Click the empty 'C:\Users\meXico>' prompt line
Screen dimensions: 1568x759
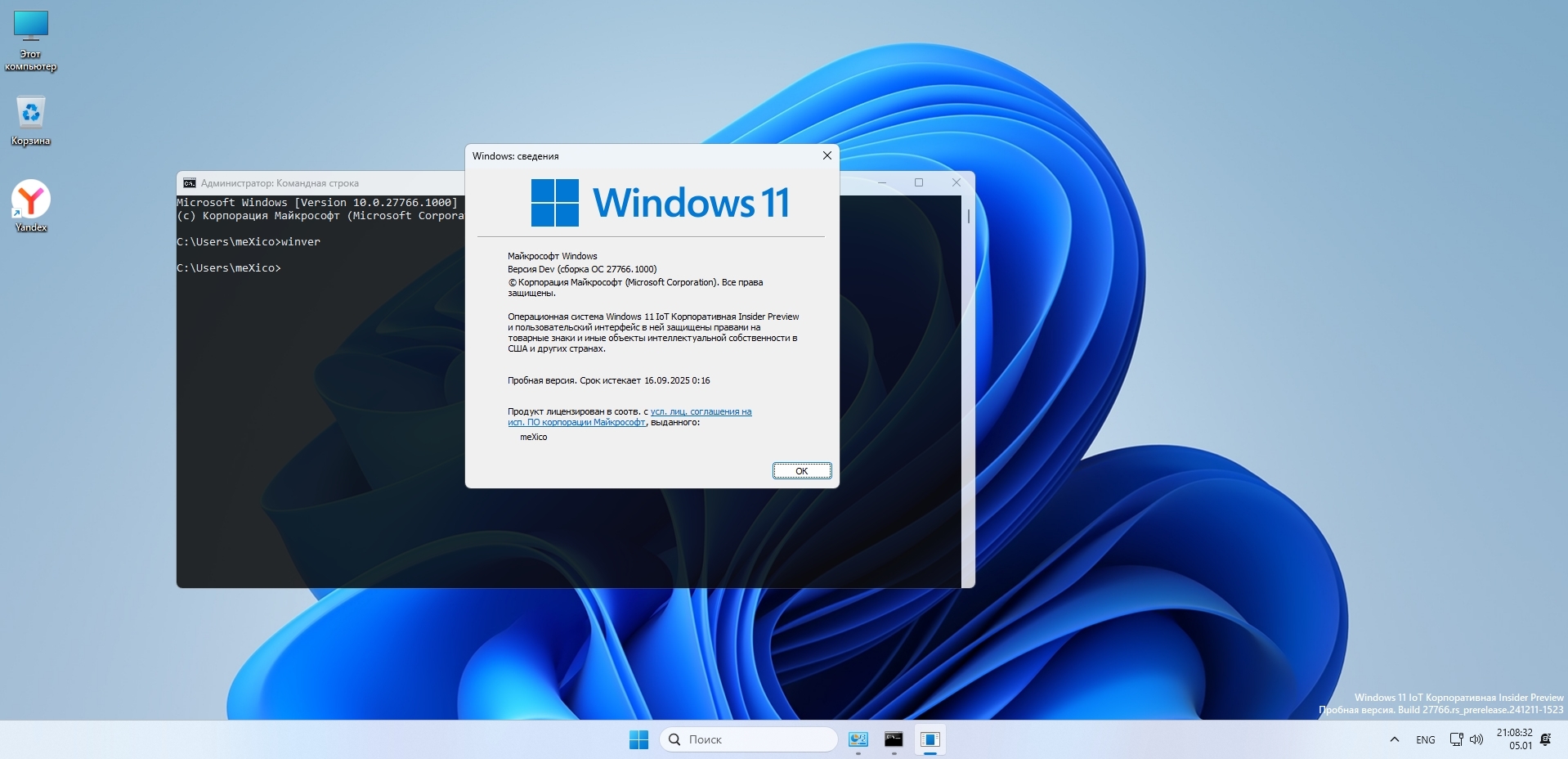pyautogui.click(x=229, y=268)
